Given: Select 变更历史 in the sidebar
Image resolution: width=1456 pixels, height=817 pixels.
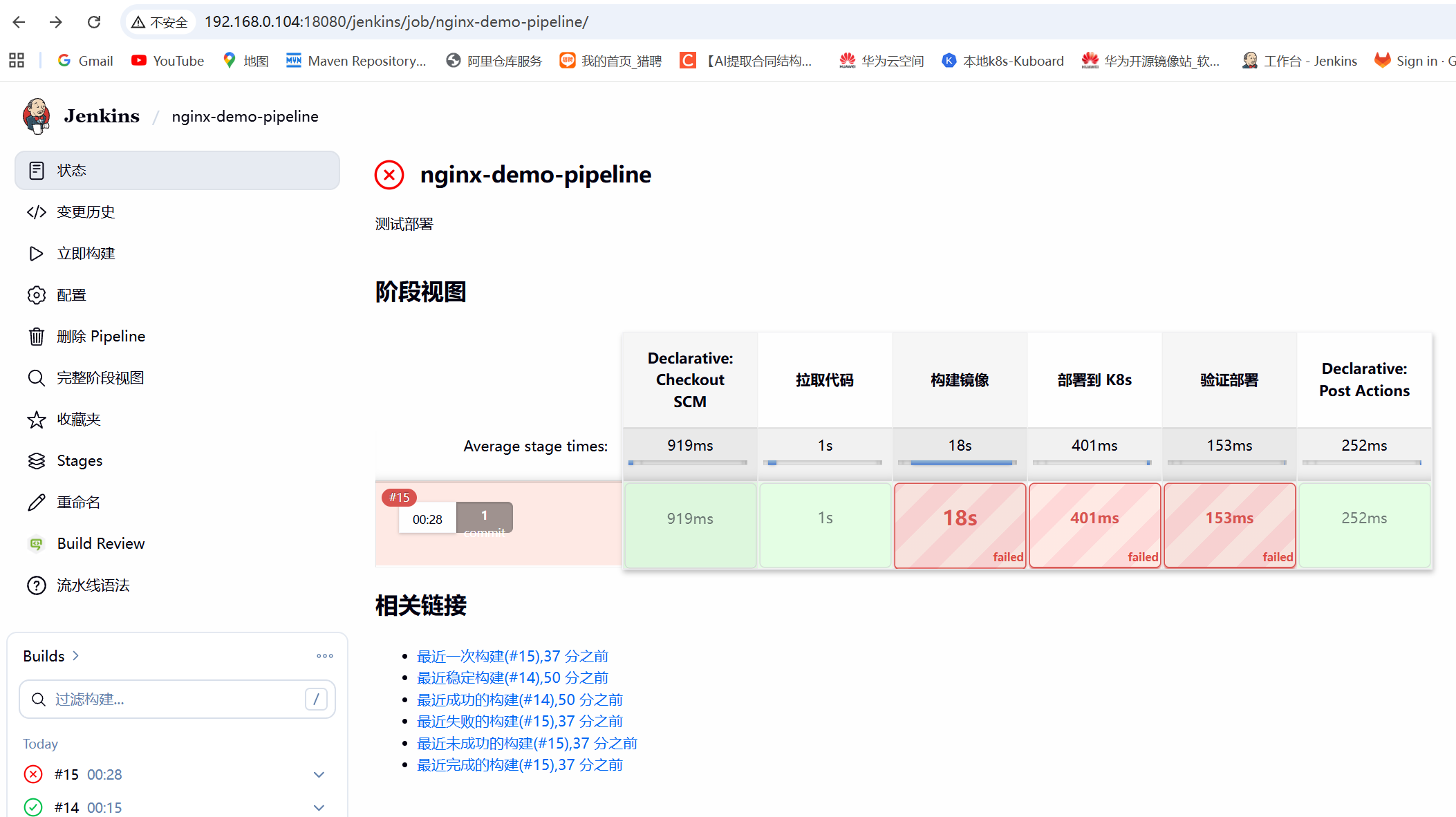Looking at the screenshot, I should (86, 212).
